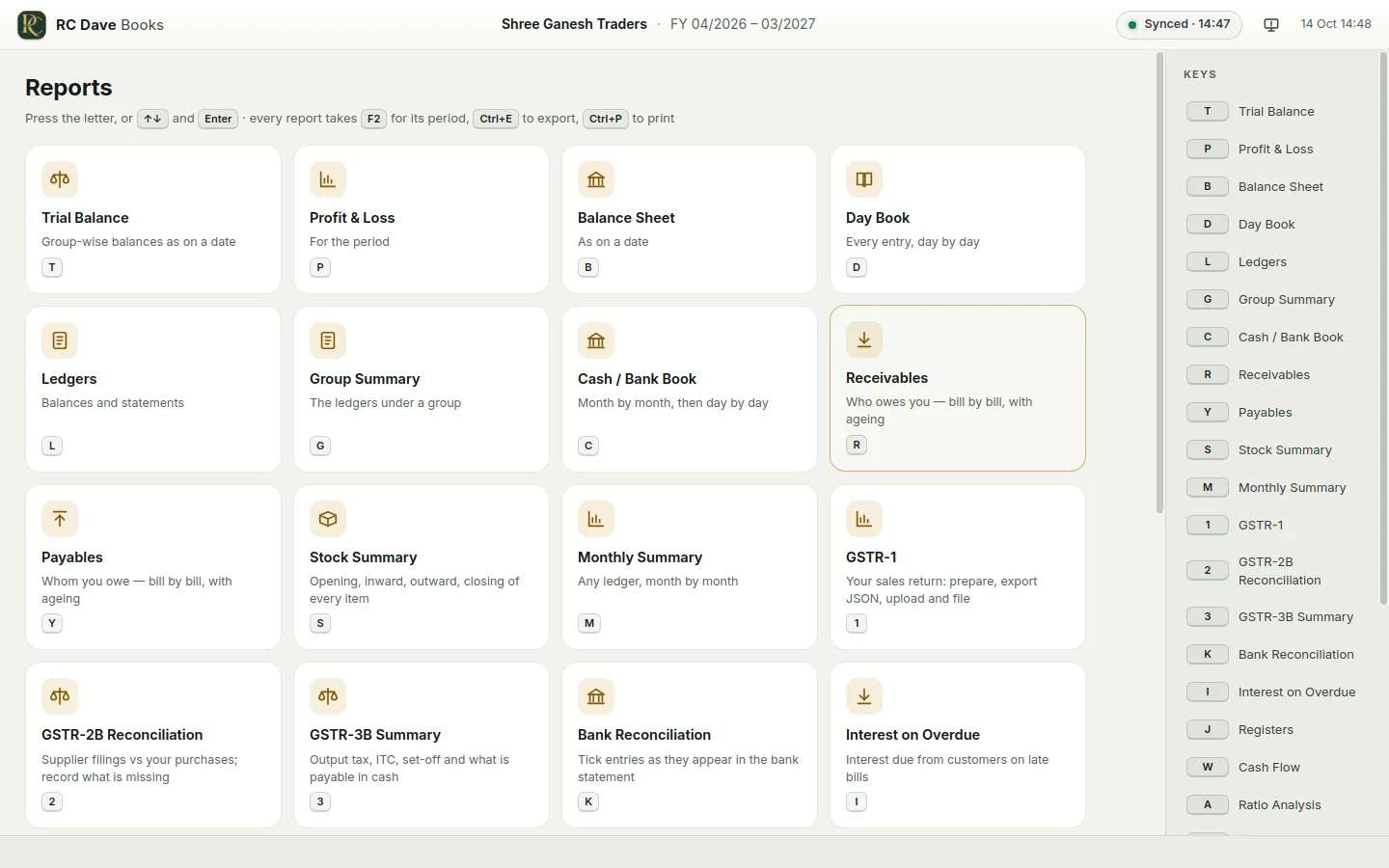
Task: Click the main reports vertical scrollbar
Action: [x=1159, y=283]
